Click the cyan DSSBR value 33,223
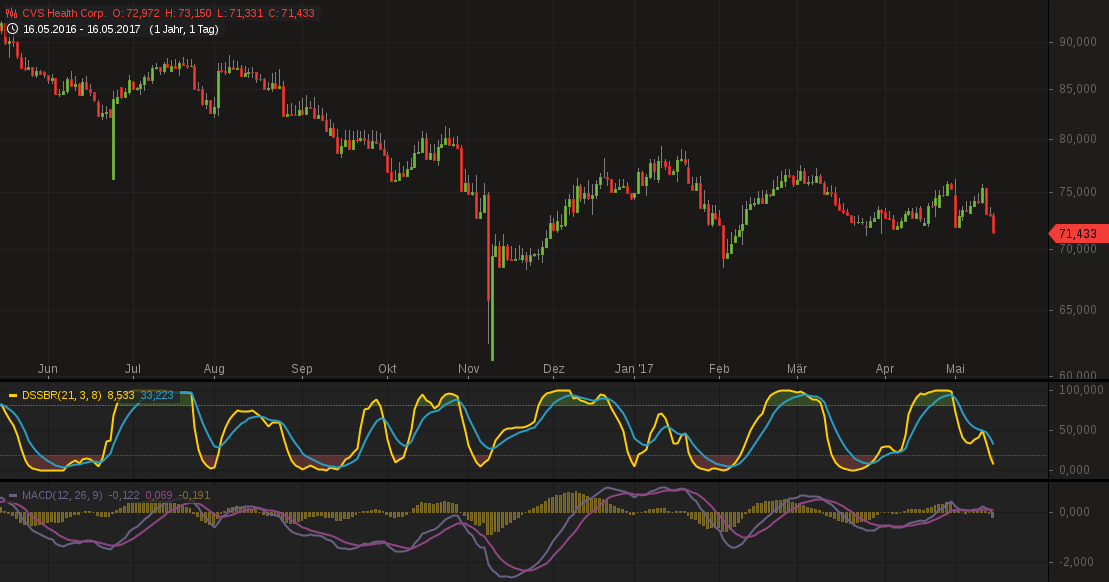The width and height of the screenshot is (1109, 582). tap(157, 396)
